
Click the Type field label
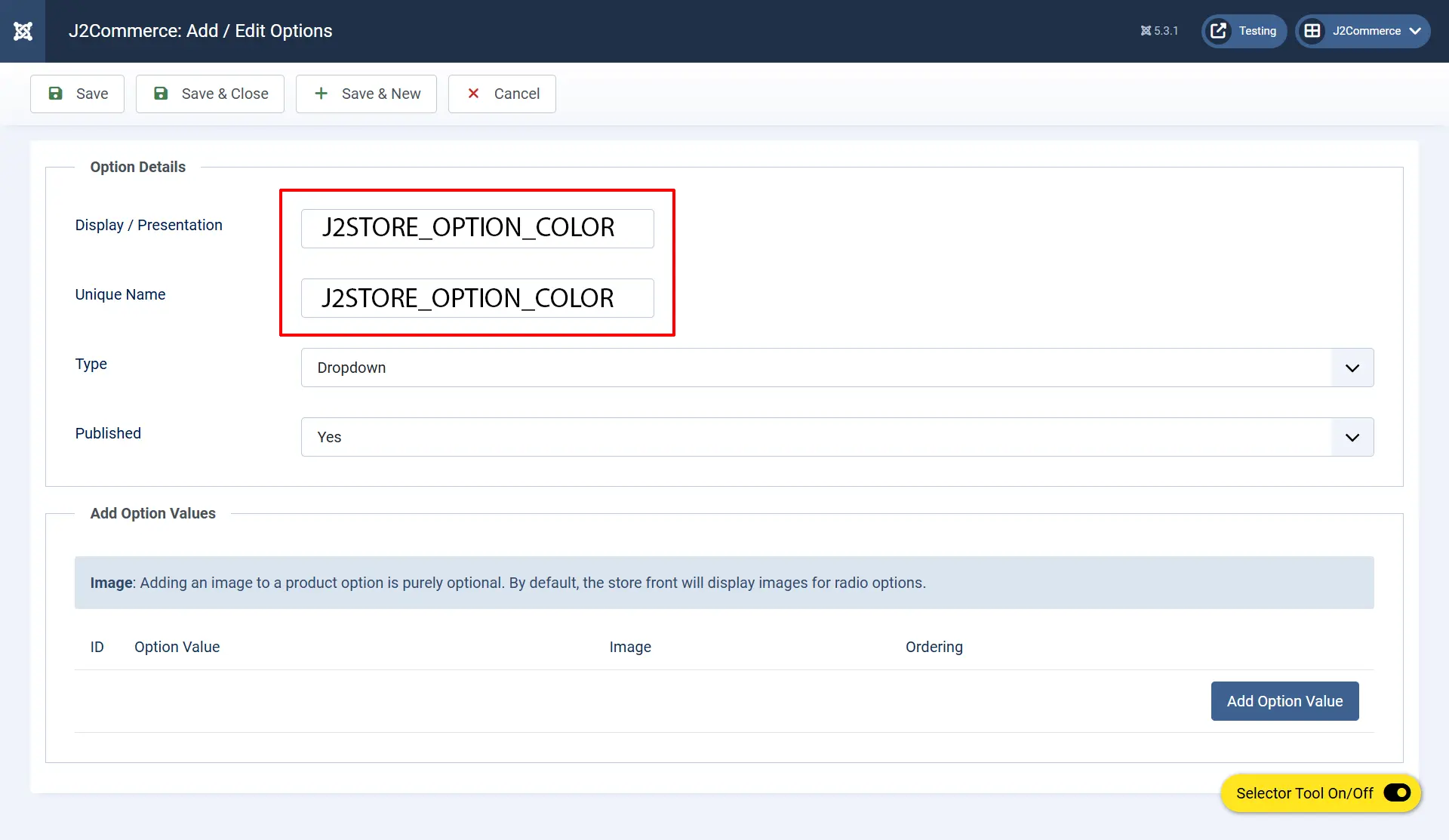91,364
